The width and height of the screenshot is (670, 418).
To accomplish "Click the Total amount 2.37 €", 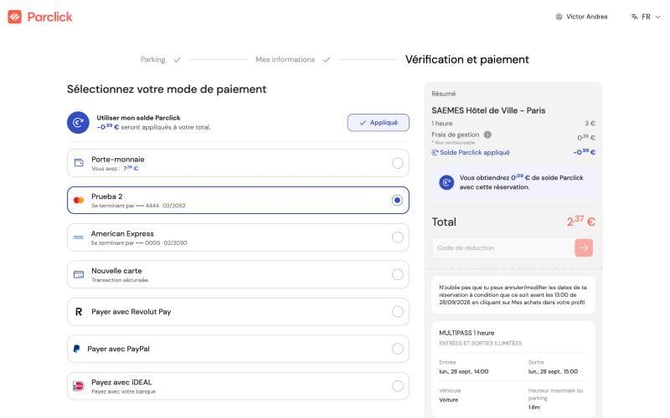I will coord(581,221).
